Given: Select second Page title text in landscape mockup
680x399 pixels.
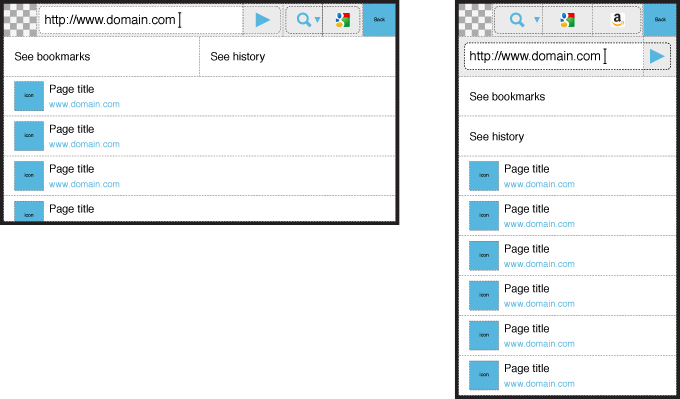Looking at the screenshot, I should 72,129.
